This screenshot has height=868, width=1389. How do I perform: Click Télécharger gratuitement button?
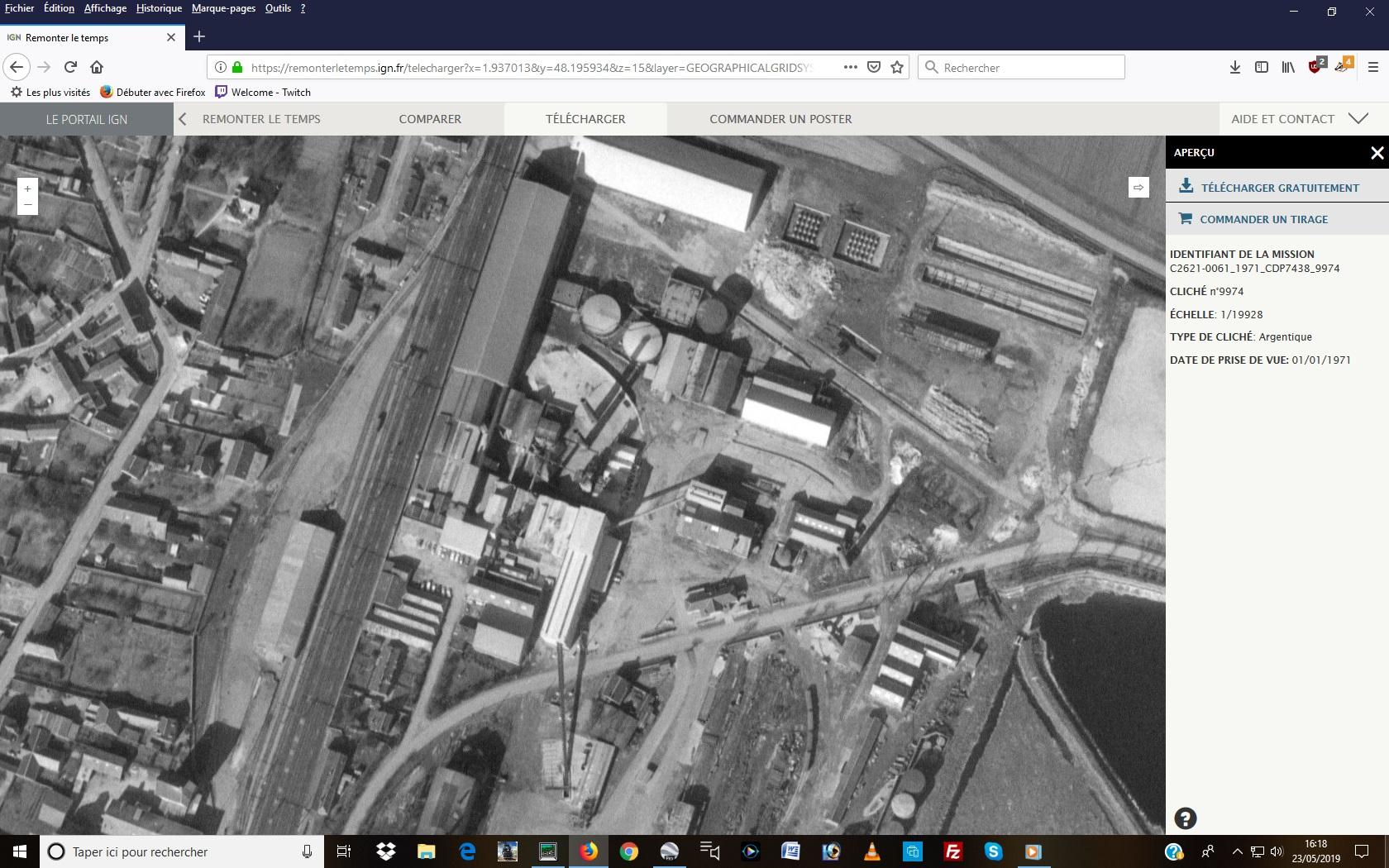tap(1278, 188)
